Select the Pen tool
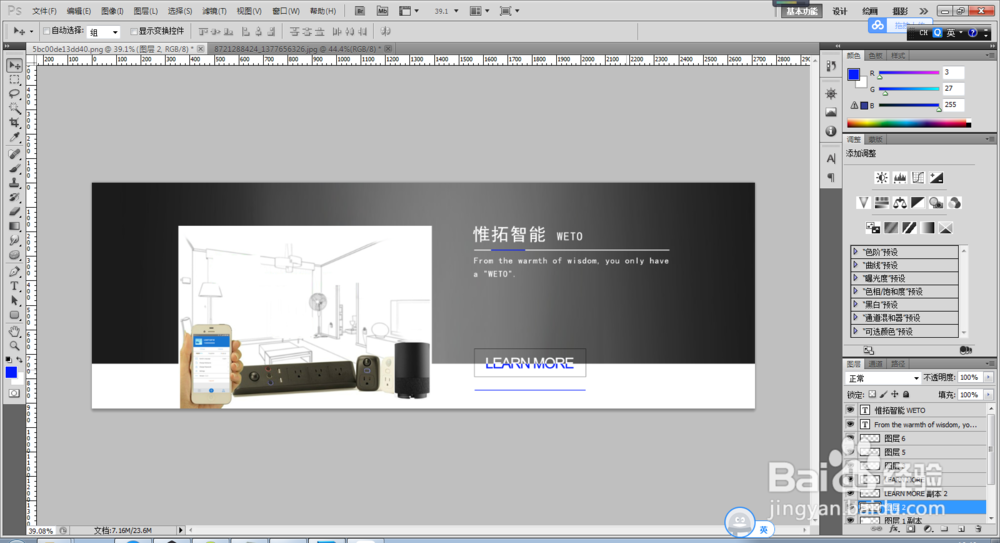Screen dimensions: 1000x543 14,272
